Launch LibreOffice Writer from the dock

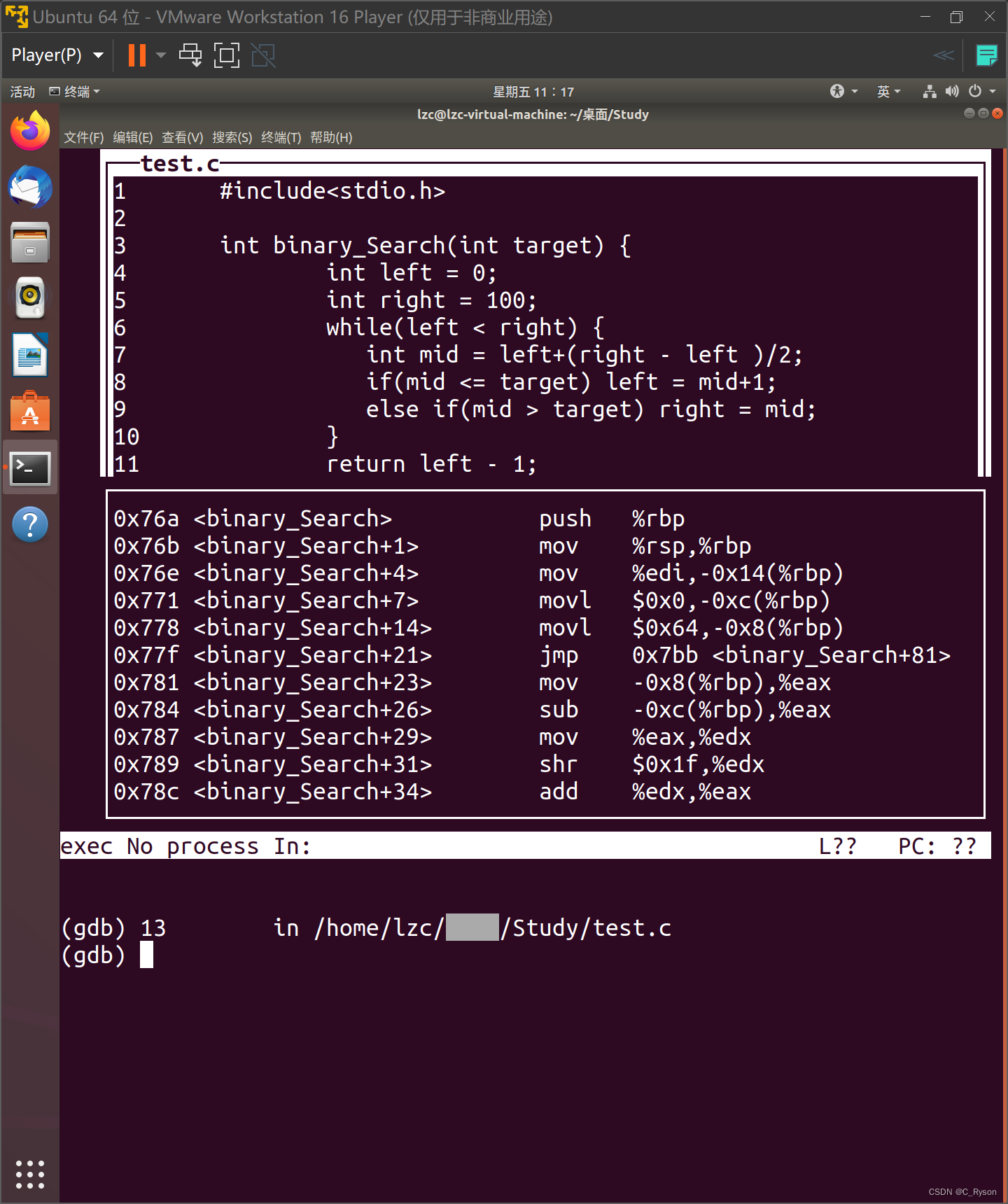[30, 354]
